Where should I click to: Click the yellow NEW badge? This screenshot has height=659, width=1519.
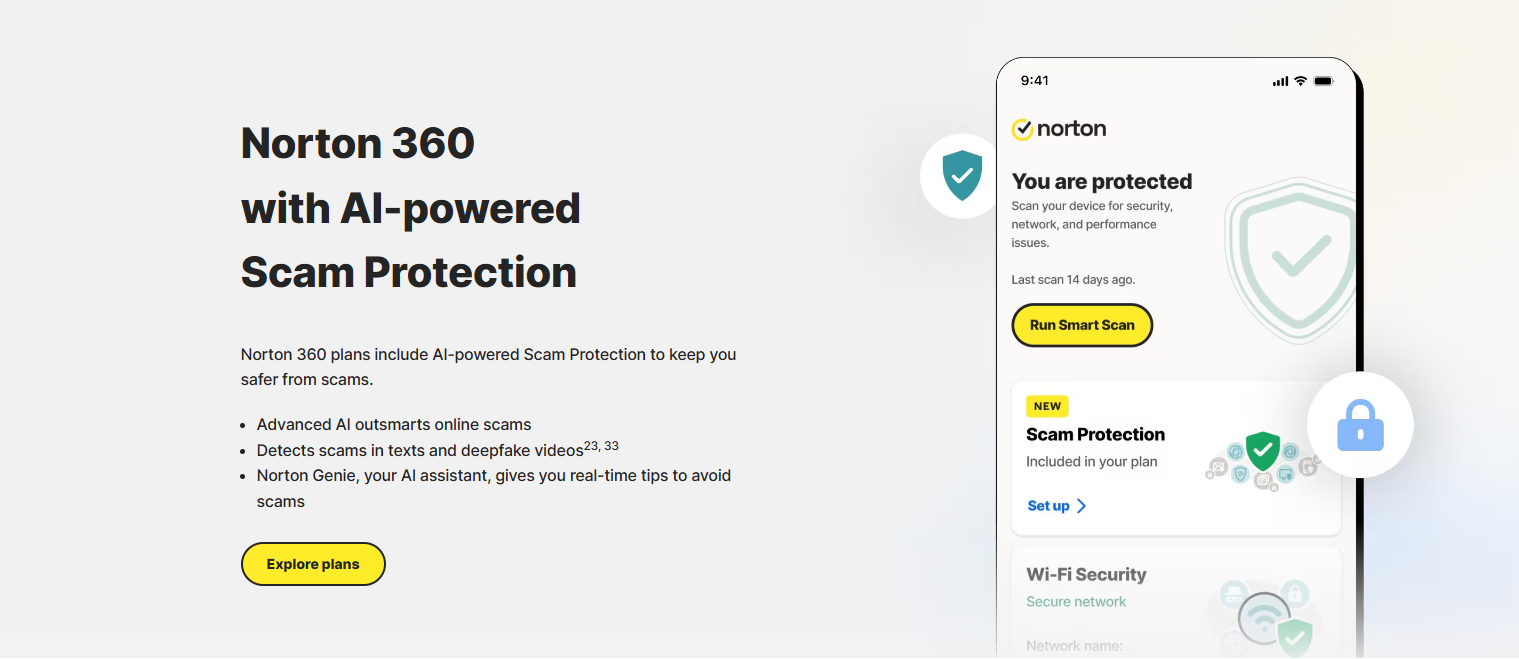click(1047, 406)
